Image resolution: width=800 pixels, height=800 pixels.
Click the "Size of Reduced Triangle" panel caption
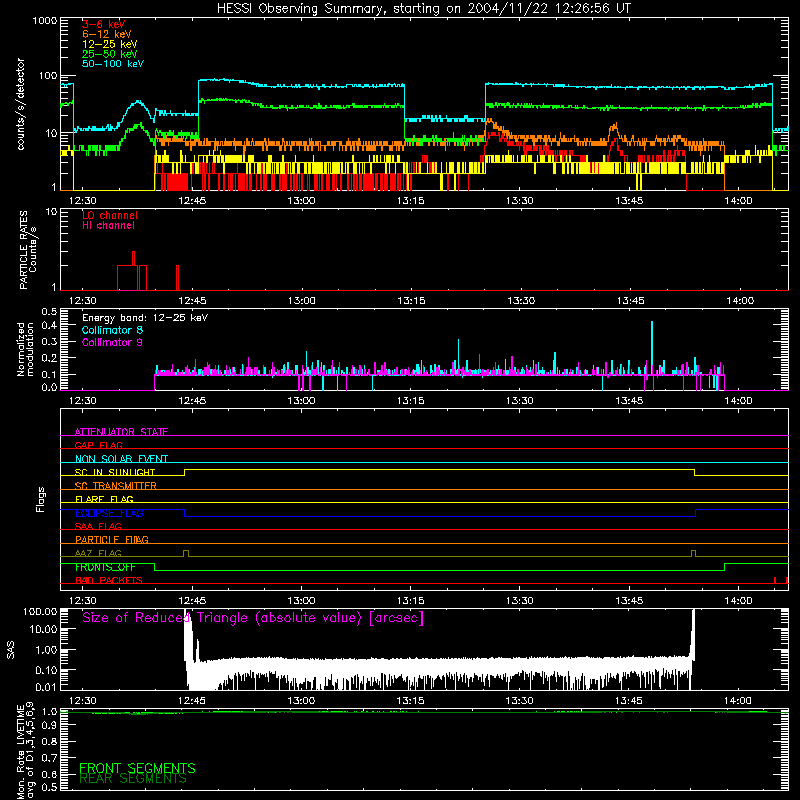pos(253,618)
